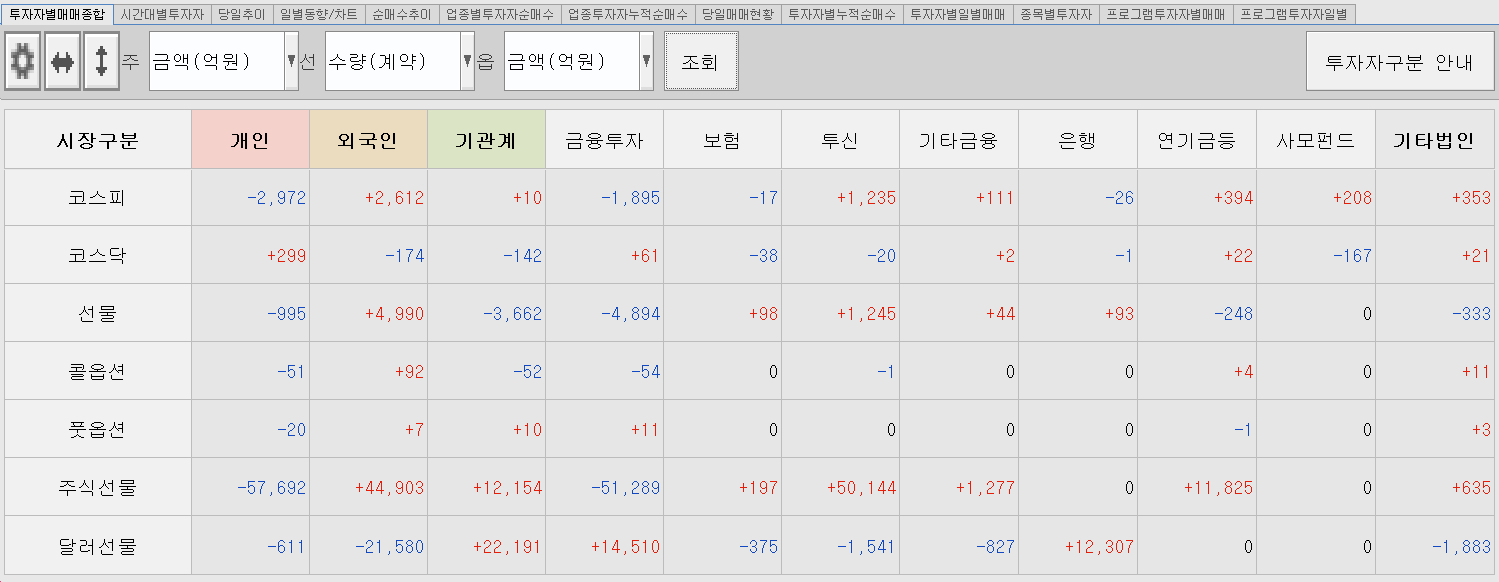Click the 외국인 column header
The width and height of the screenshot is (1499, 582).
(x=367, y=139)
